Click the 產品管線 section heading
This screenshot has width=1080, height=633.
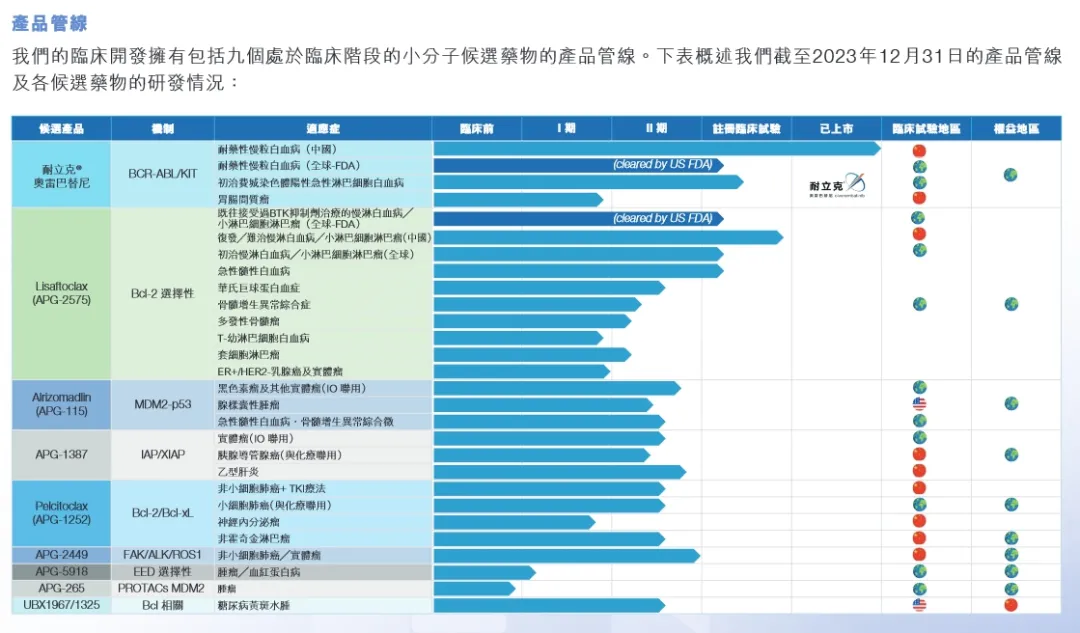(49, 22)
